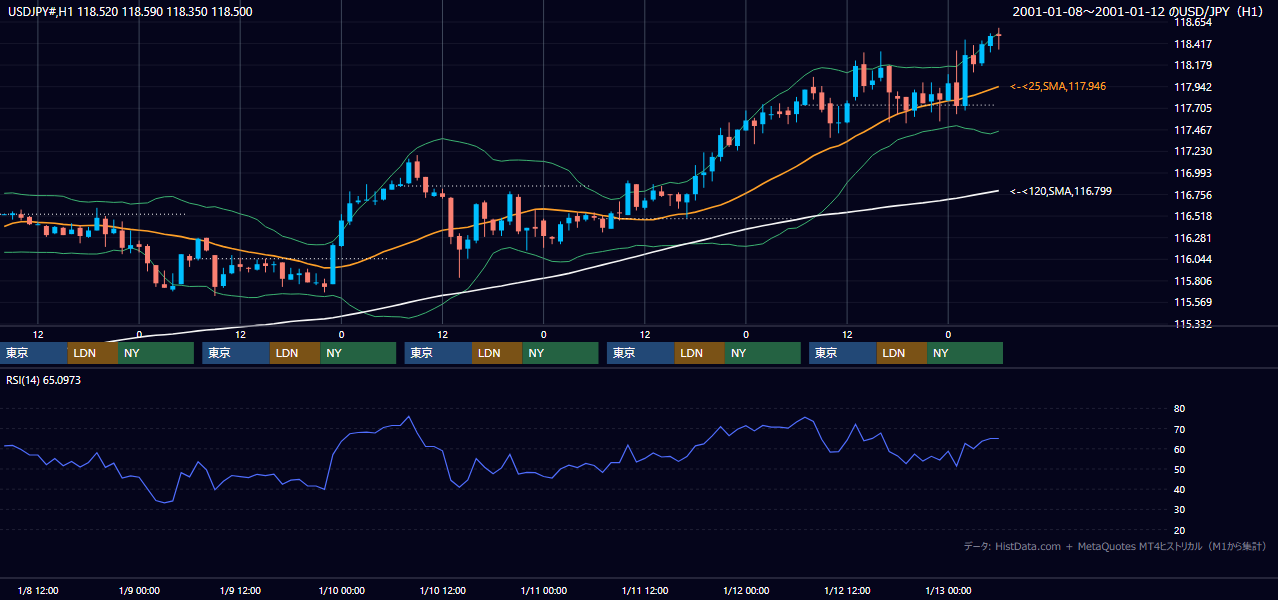Click the RSI scale value 40
1278x600 pixels.
[1179, 489]
